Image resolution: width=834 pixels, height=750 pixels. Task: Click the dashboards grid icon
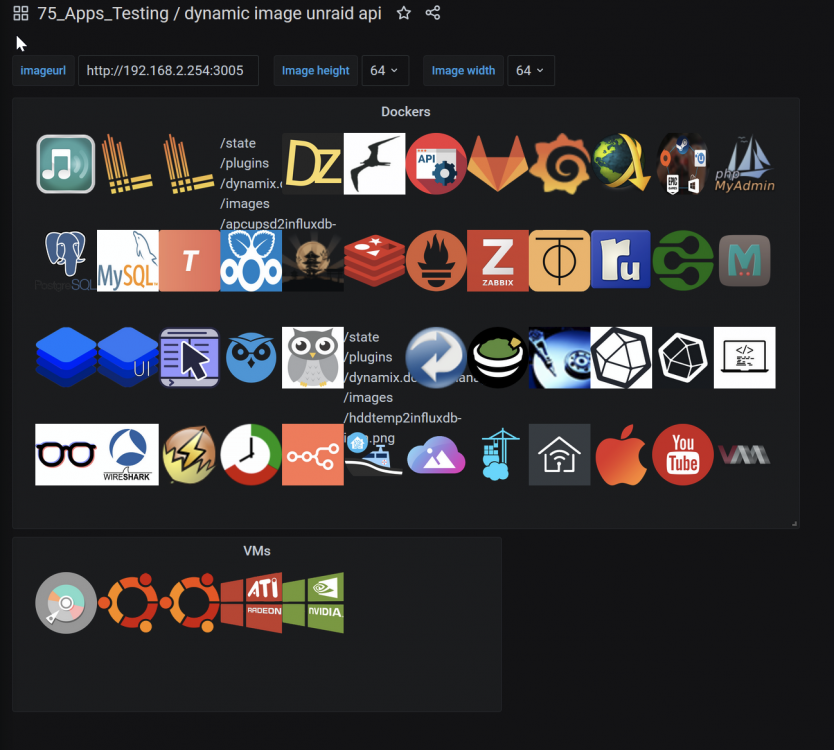(x=21, y=13)
